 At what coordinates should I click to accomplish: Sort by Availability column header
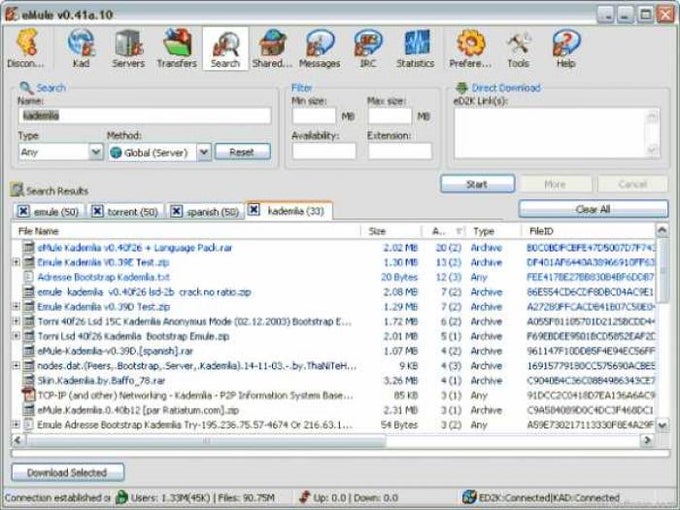445,231
